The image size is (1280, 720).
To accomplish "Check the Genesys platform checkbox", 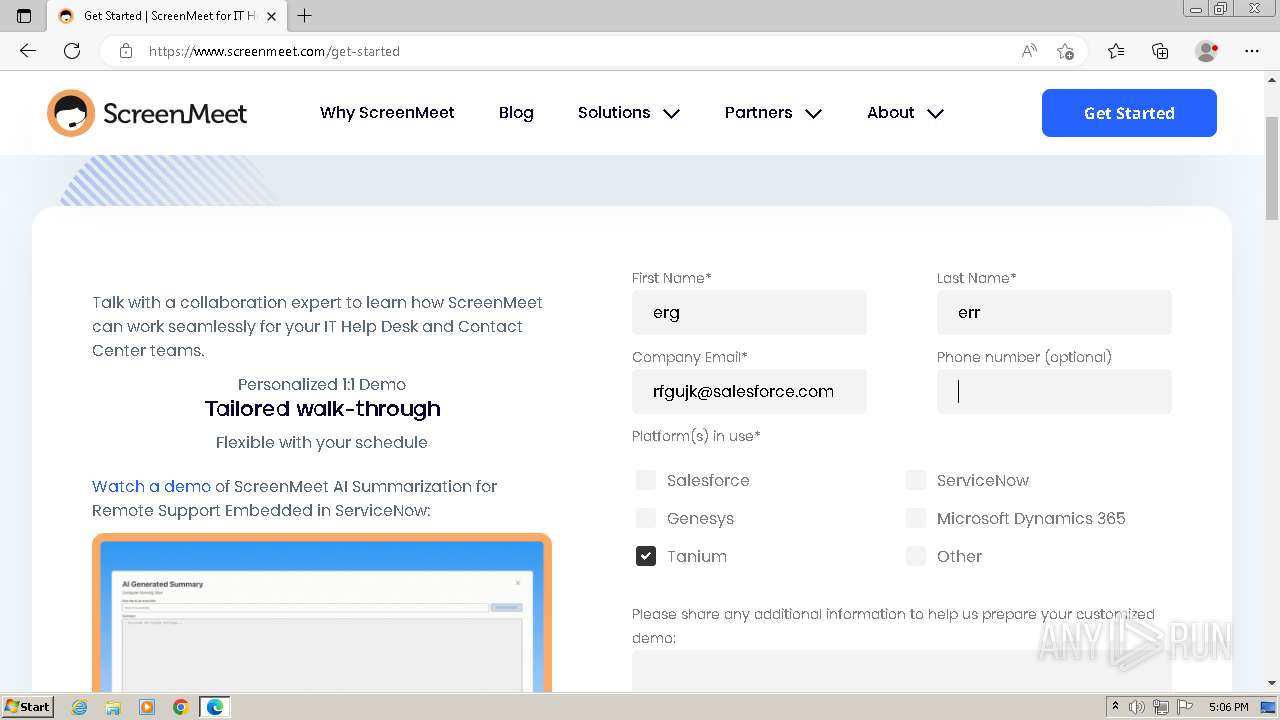I will coord(646,518).
